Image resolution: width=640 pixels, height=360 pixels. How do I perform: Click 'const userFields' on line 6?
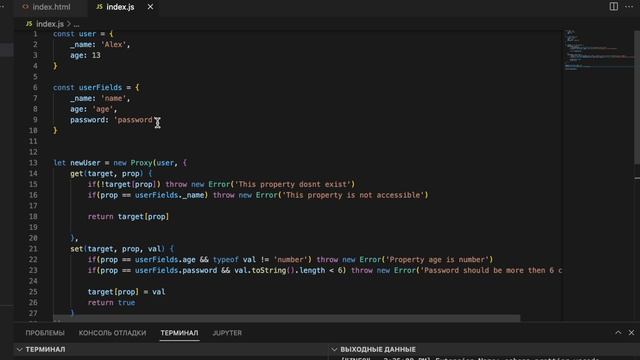(87, 87)
